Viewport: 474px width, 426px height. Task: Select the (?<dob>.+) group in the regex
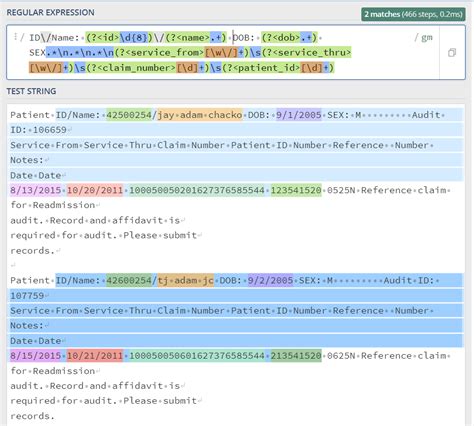[290, 37]
